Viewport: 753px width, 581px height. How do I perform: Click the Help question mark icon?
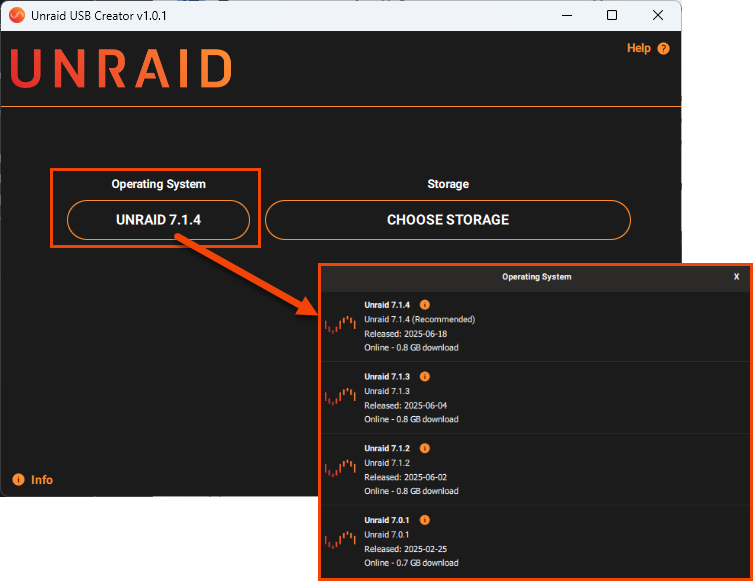tap(663, 48)
